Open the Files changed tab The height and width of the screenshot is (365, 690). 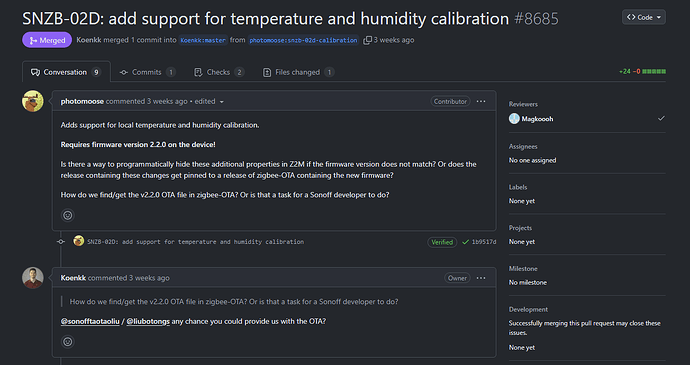point(298,72)
